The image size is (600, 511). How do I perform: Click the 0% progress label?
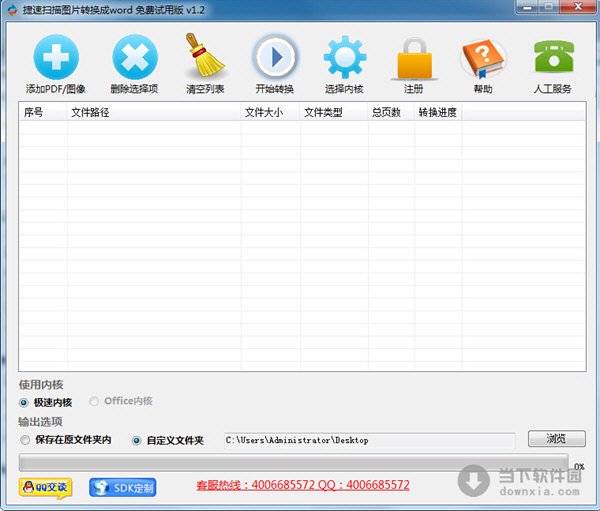click(579, 467)
